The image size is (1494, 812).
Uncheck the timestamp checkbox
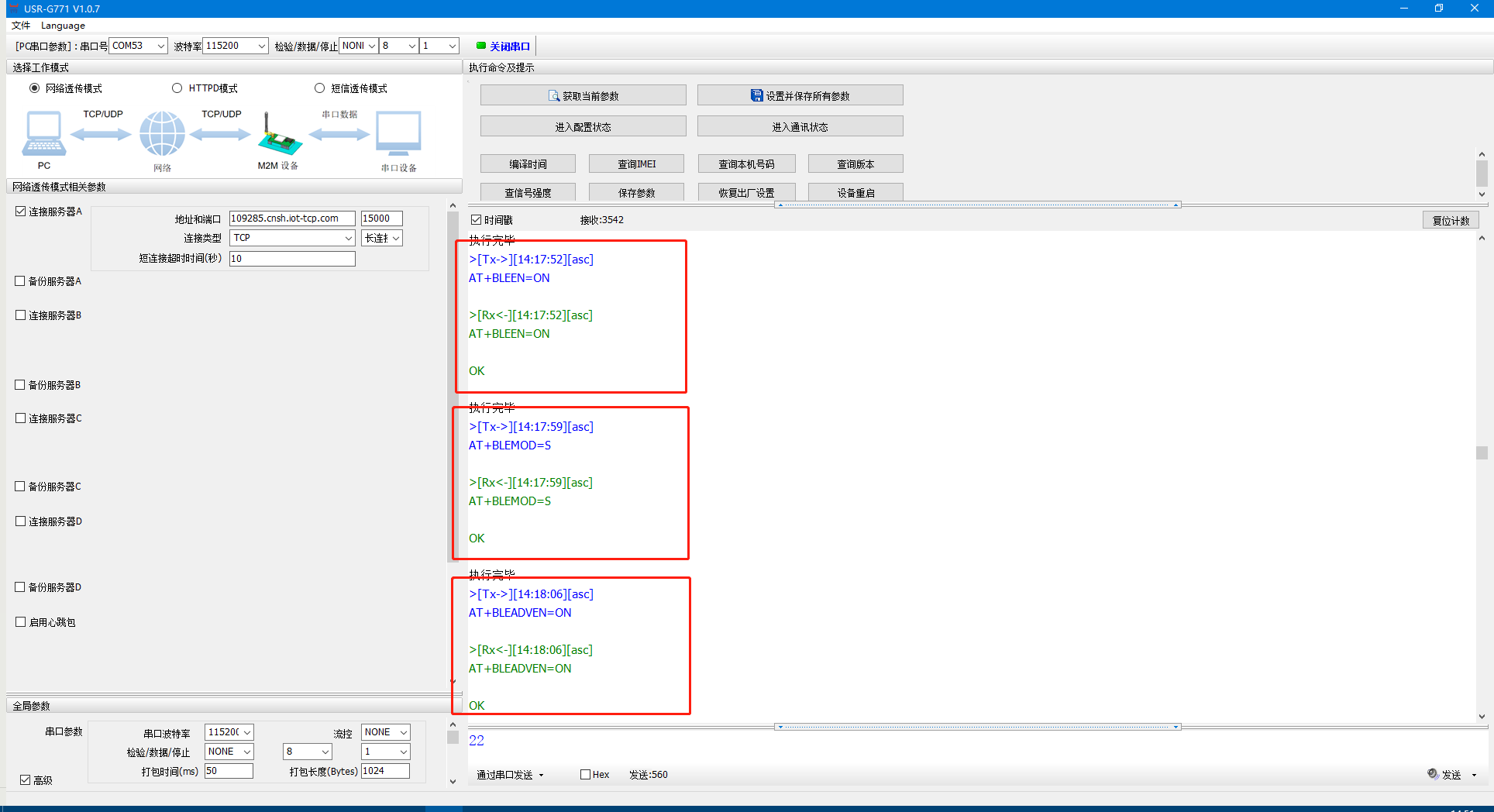pyautogui.click(x=477, y=220)
